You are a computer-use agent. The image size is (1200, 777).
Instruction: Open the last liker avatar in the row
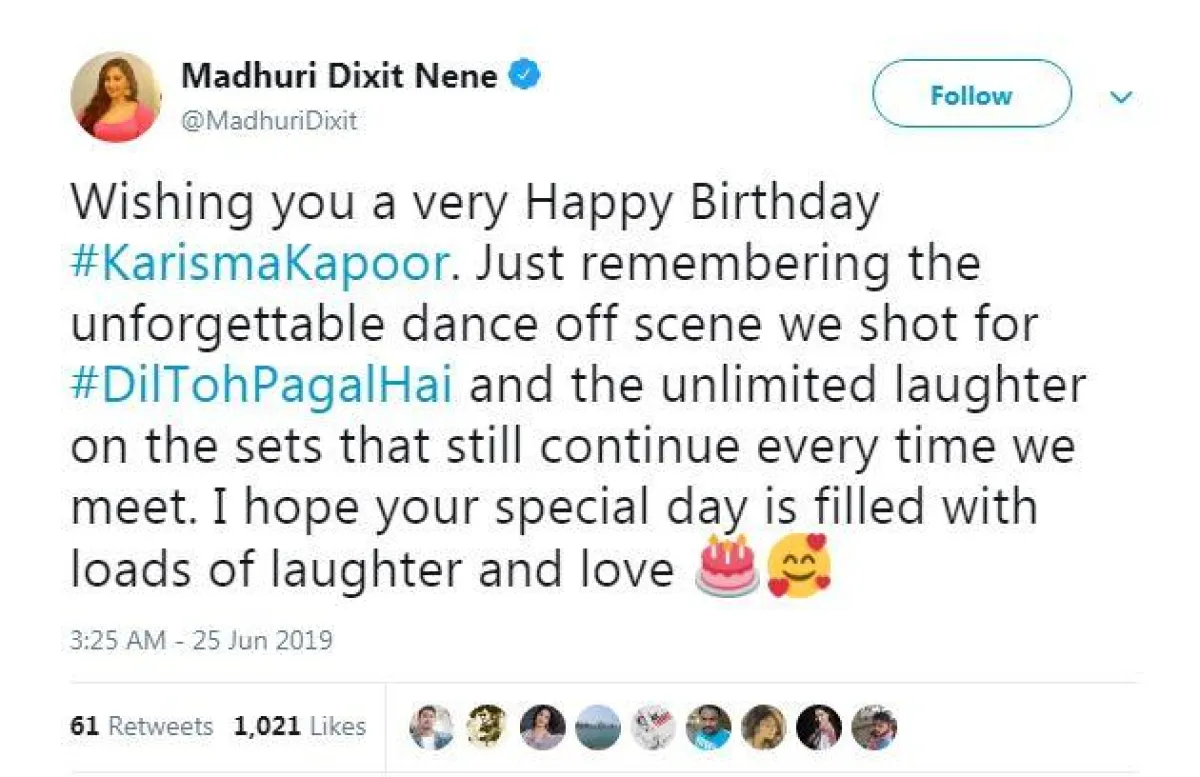coord(873,728)
